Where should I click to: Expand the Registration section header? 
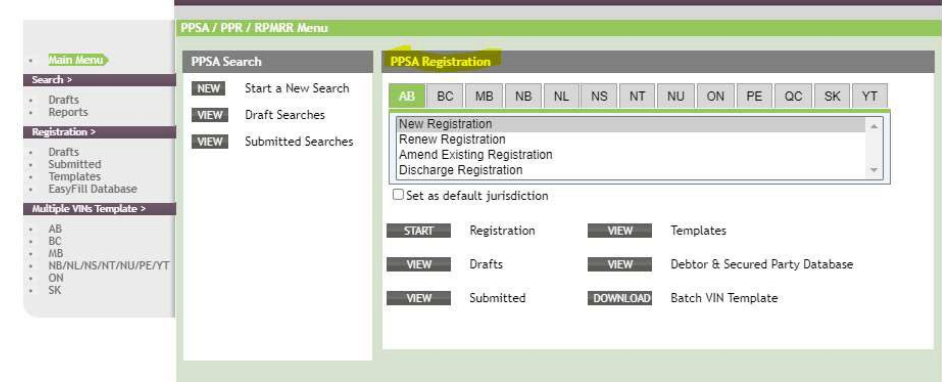tap(99, 132)
